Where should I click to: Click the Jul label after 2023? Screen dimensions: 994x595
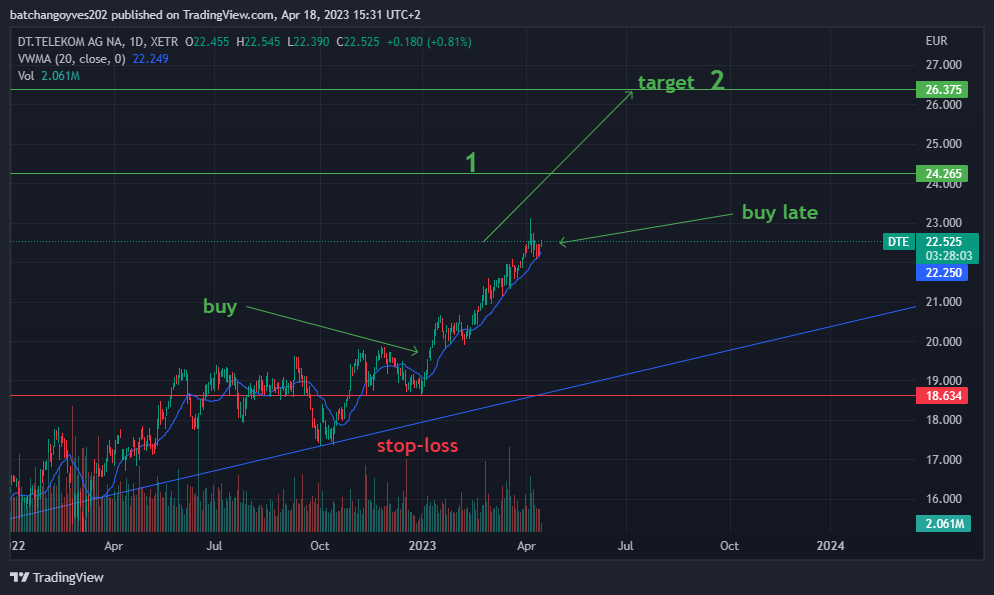tap(626, 546)
